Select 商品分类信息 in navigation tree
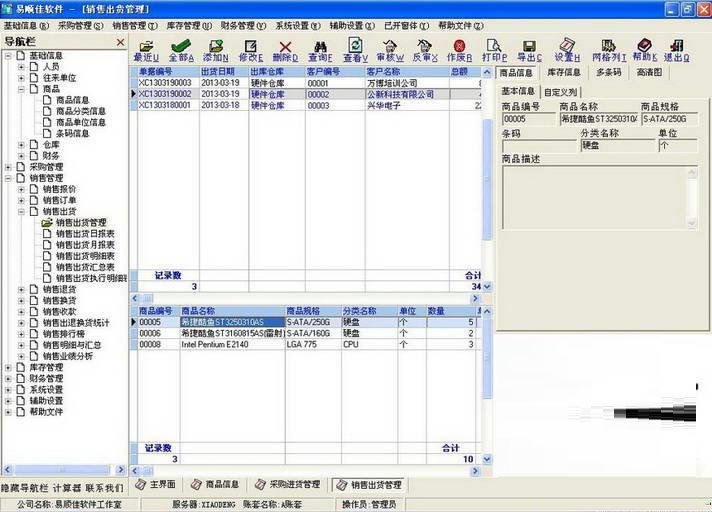Image resolution: width=712 pixels, height=512 pixels. click(80, 111)
